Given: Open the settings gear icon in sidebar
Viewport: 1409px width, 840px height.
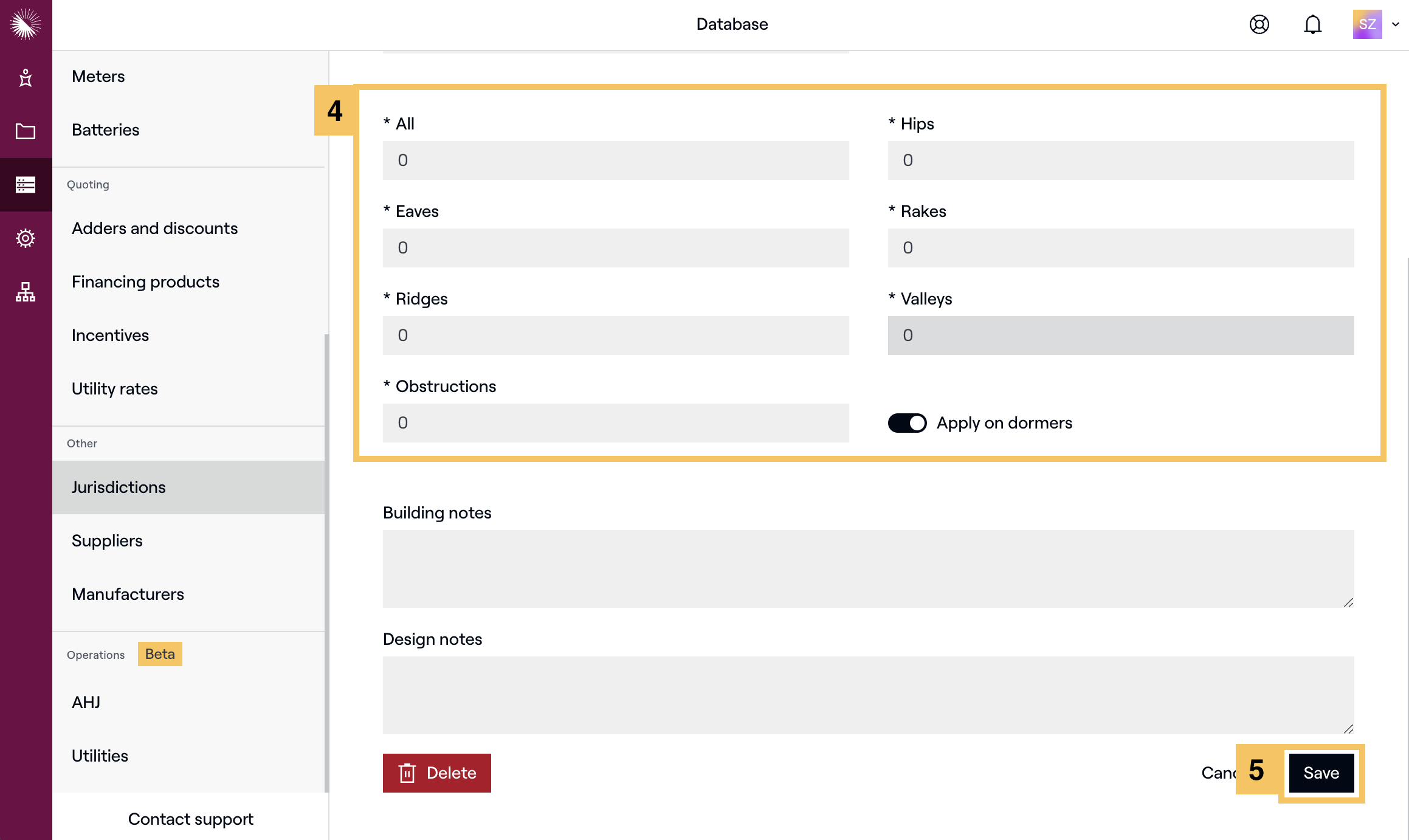Looking at the screenshot, I should point(26,238).
